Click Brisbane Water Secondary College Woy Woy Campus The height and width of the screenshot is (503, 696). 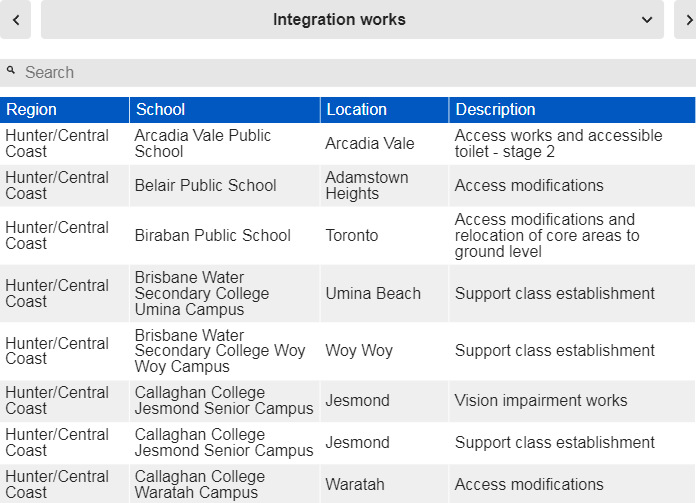pos(220,351)
